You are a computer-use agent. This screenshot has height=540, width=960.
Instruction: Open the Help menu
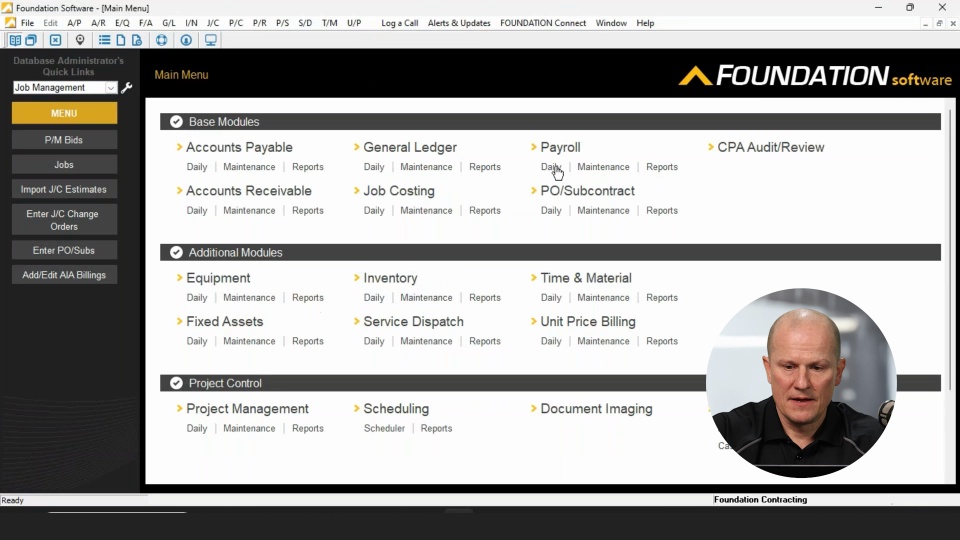tap(645, 23)
